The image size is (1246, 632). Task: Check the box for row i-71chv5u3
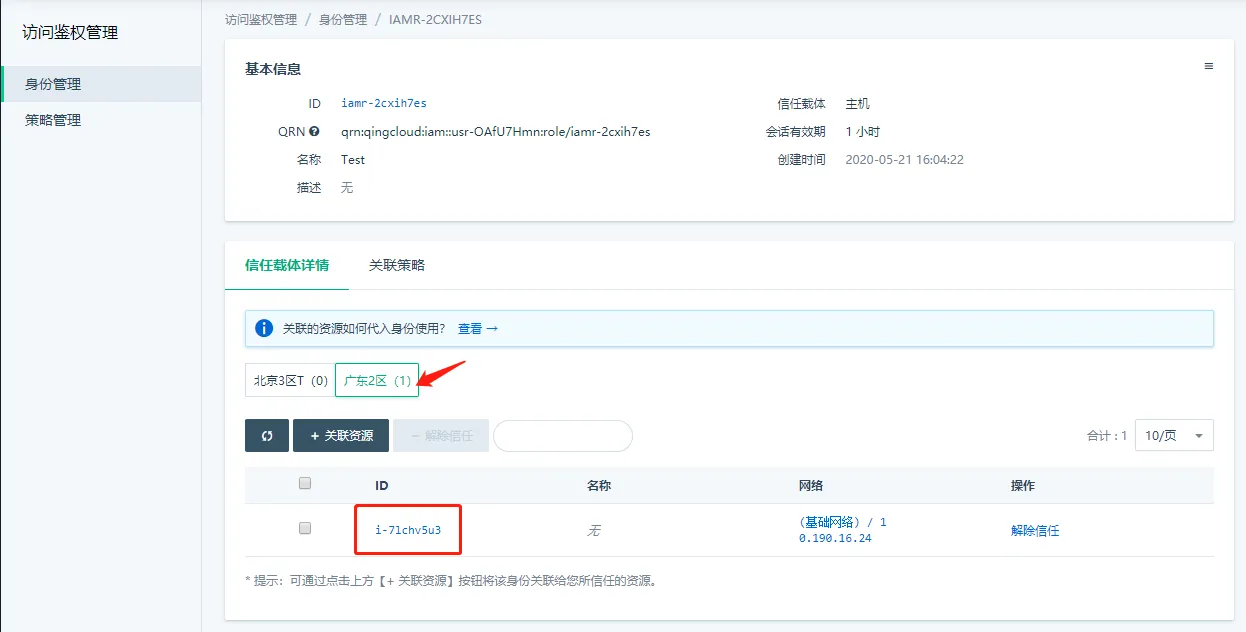305,528
